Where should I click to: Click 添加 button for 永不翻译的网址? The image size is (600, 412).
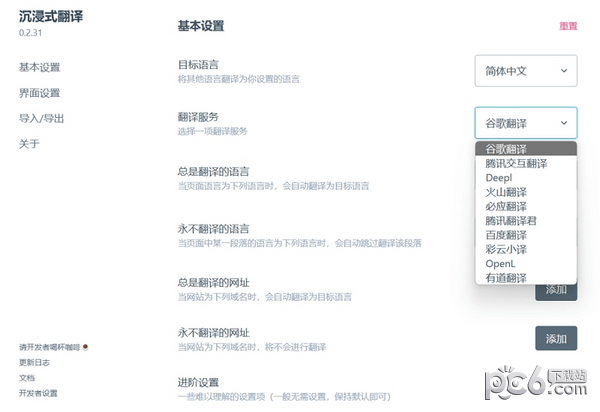coord(556,338)
